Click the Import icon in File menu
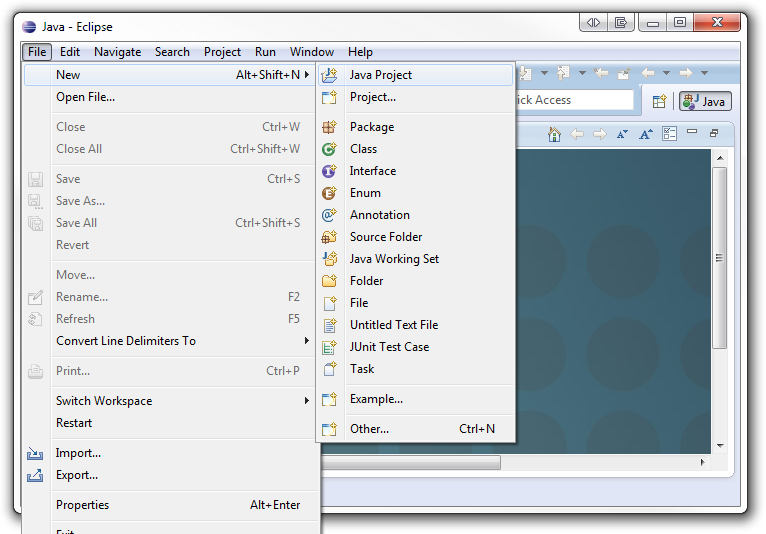 [35, 453]
